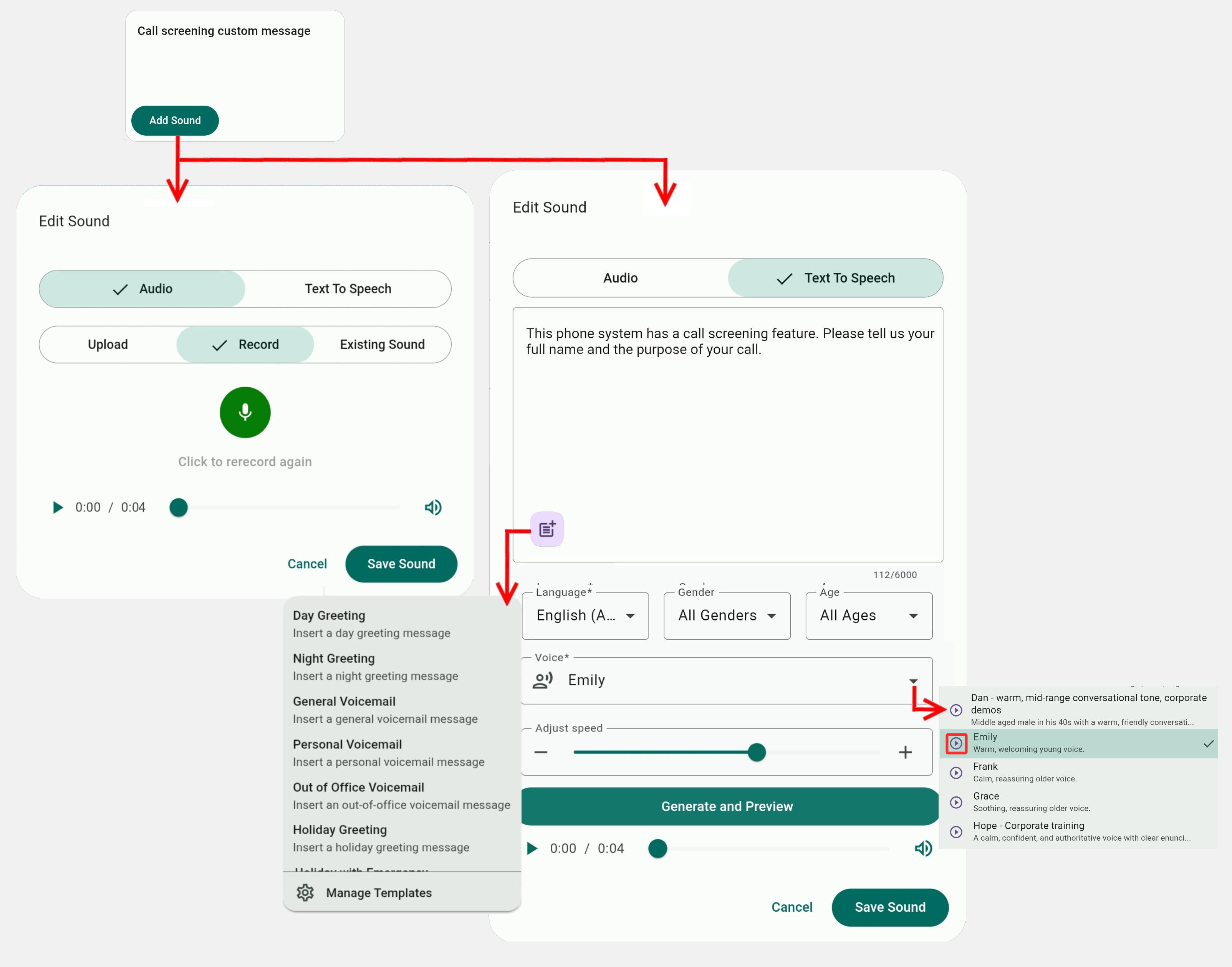Expand the All Genders dropdown
Screen dimensions: 1232x967
[727, 615]
